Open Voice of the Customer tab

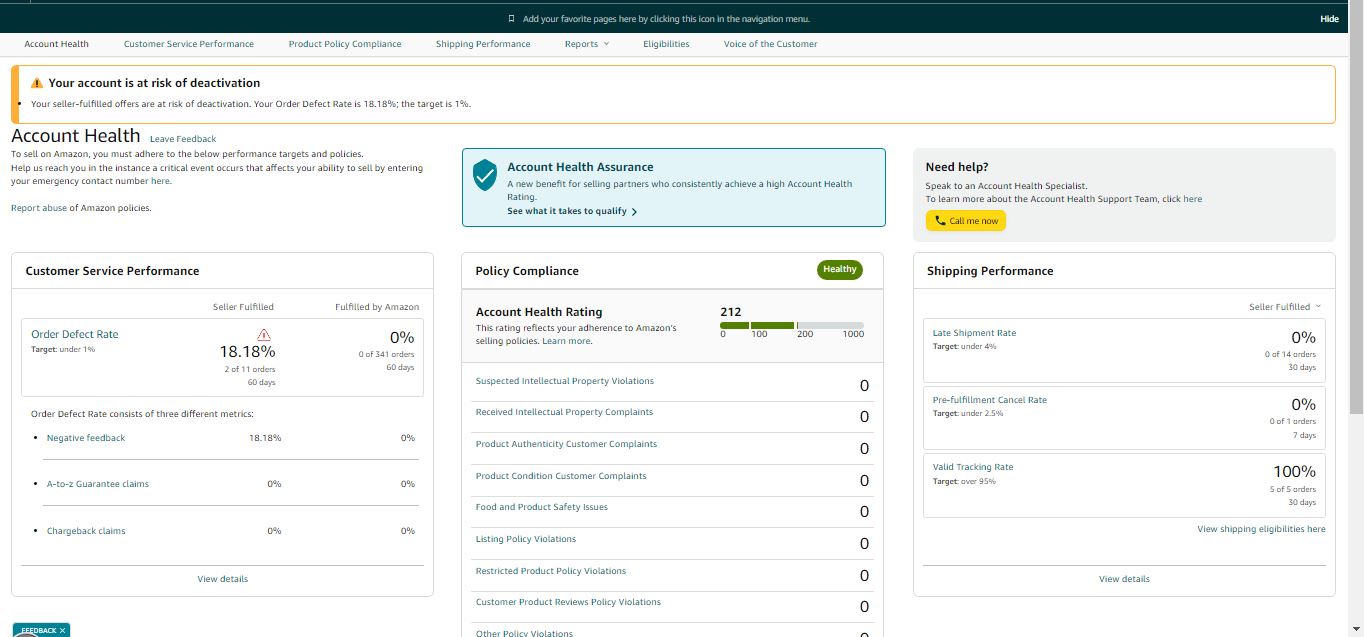tap(770, 44)
